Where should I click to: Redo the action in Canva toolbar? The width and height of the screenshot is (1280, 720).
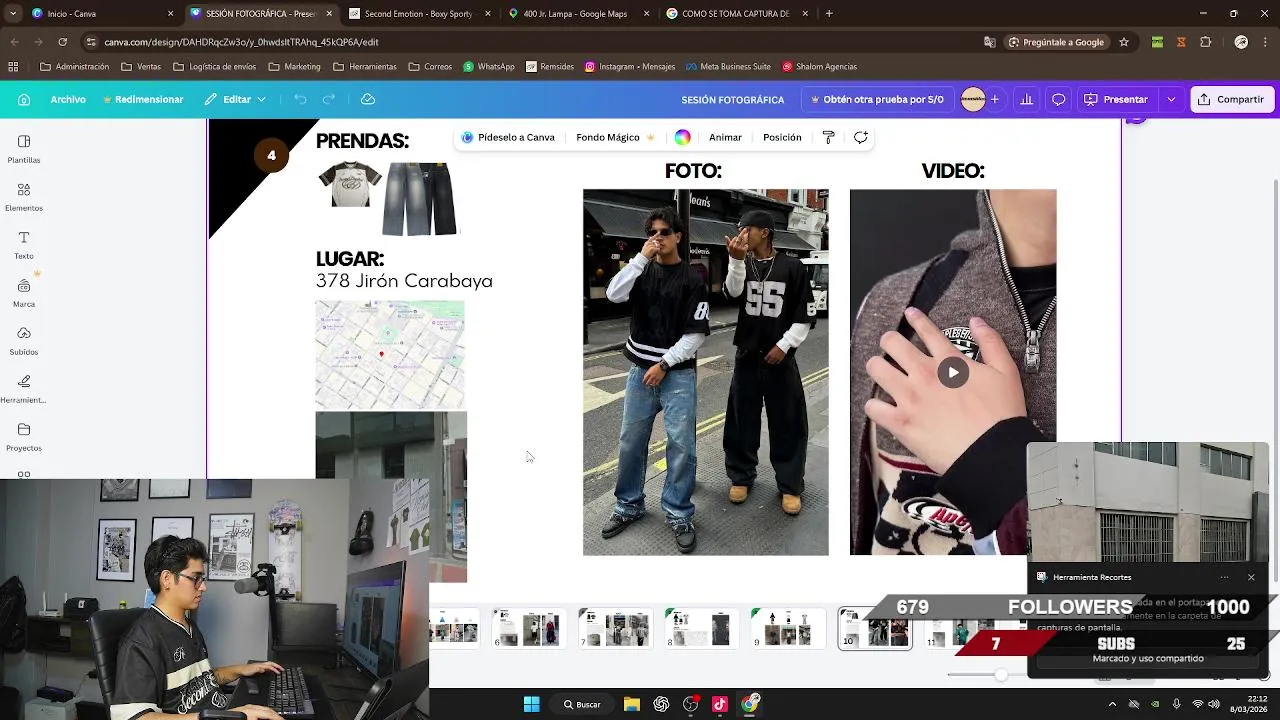(328, 99)
